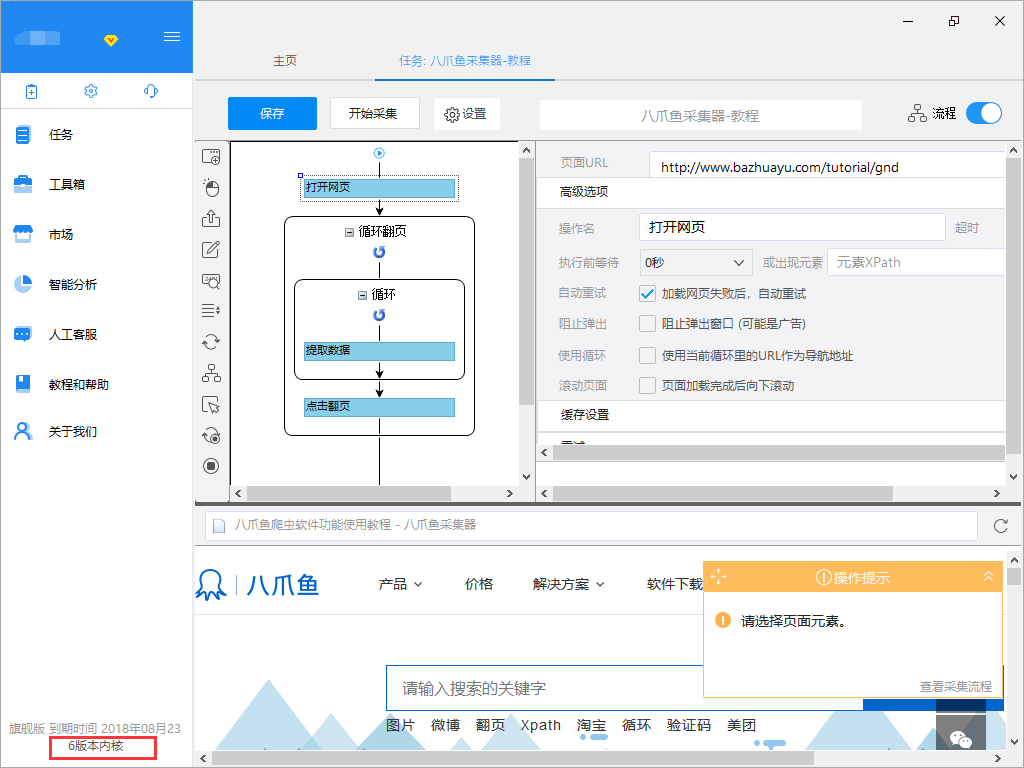Select the open webpage step tool icon
The width and height of the screenshot is (1024, 768).
(x=211, y=157)
